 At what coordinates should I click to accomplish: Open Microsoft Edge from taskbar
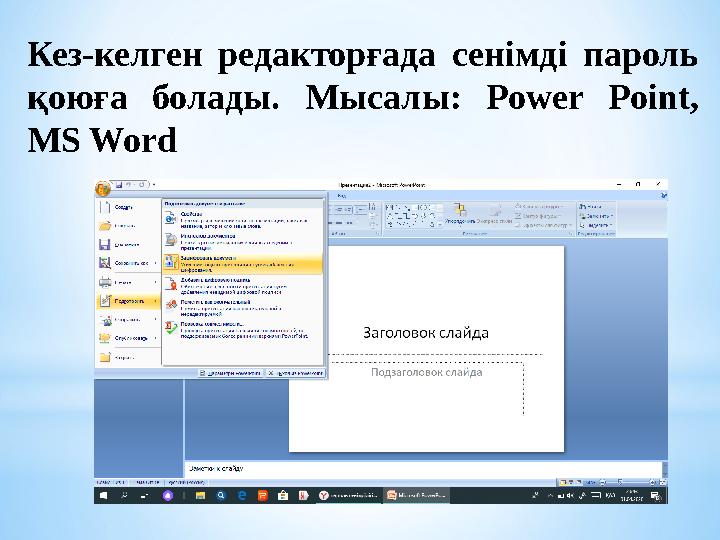242,495
